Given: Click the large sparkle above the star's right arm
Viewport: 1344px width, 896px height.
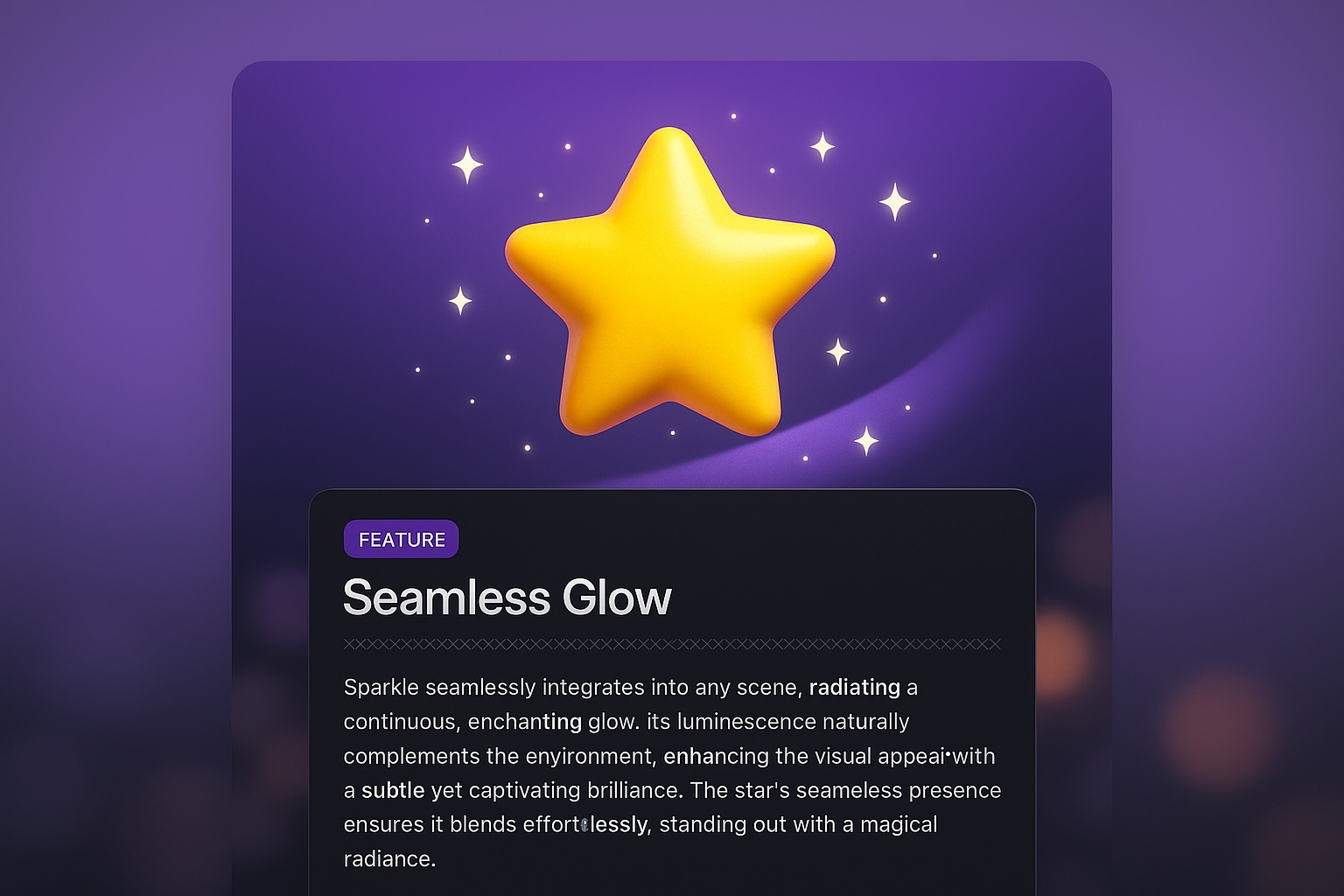Looking at the screenshot, I should [x=894, y=202].
